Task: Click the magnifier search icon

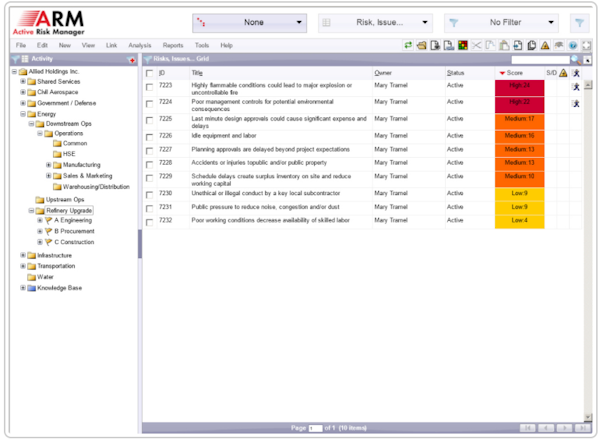Action: [x=574, y=60]
